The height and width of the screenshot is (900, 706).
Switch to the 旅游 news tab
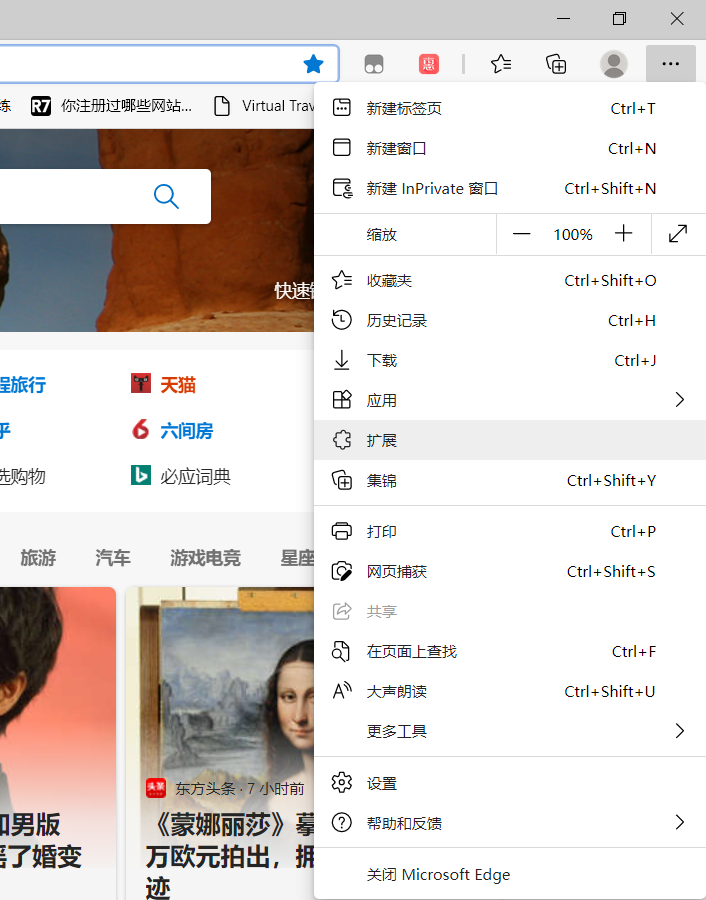[38, 558]
